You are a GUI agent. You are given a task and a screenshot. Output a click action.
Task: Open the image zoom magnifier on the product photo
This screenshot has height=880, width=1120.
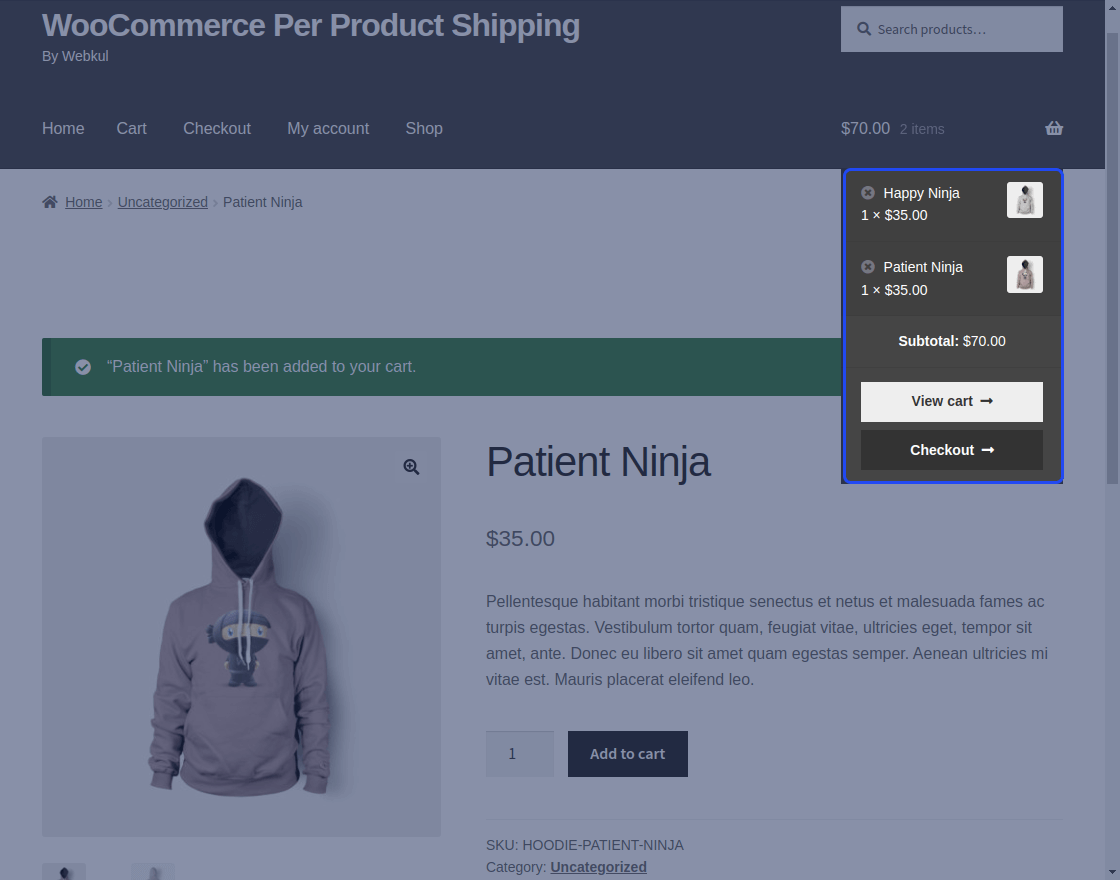[x=410, y=466]
